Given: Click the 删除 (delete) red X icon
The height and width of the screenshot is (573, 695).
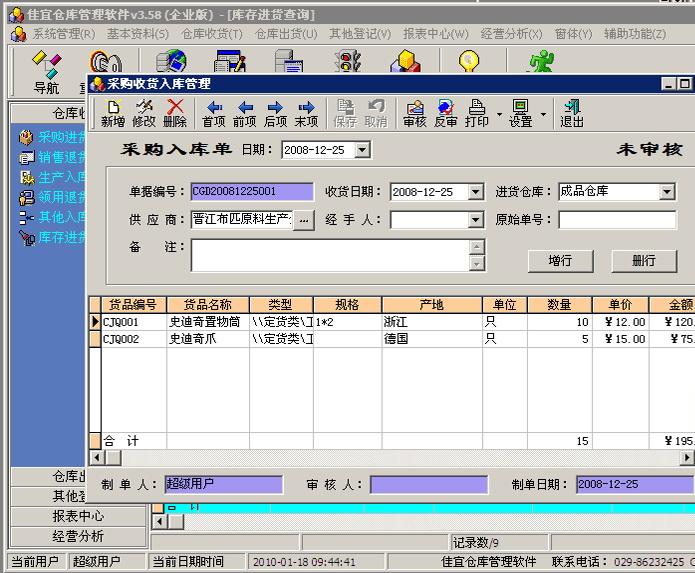Looking at the screenshot, I should 175,113.
